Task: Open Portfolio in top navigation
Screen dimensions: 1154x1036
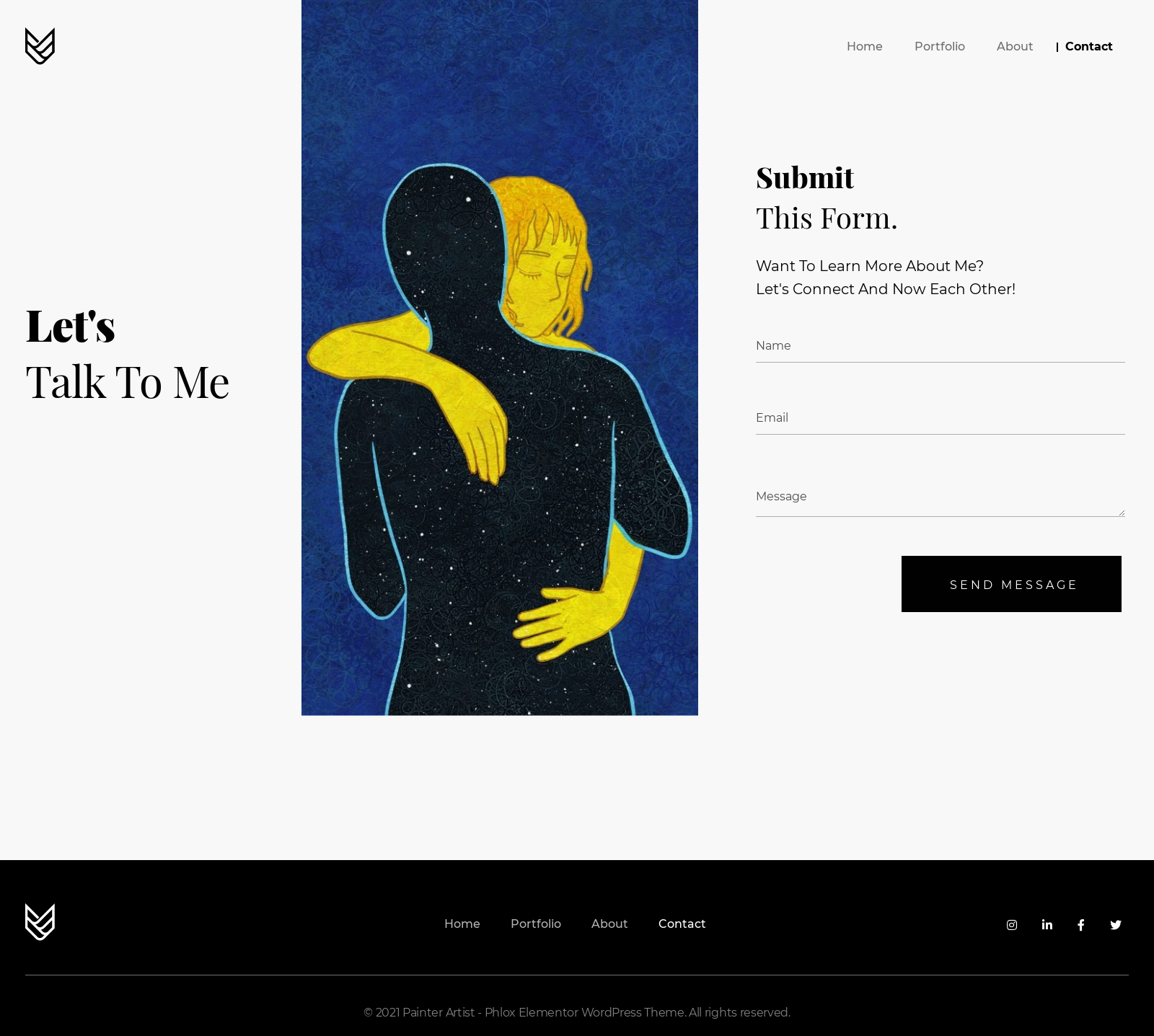Action: (x=939, y=46)
